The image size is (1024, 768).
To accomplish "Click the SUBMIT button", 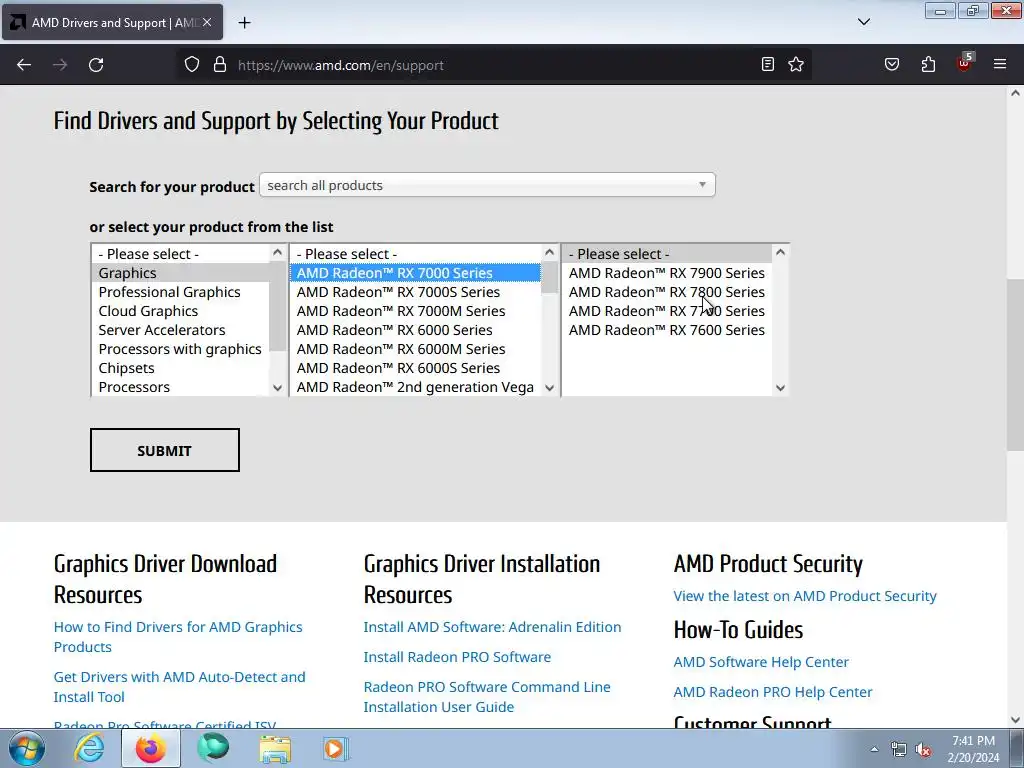I will click(165, 450).
